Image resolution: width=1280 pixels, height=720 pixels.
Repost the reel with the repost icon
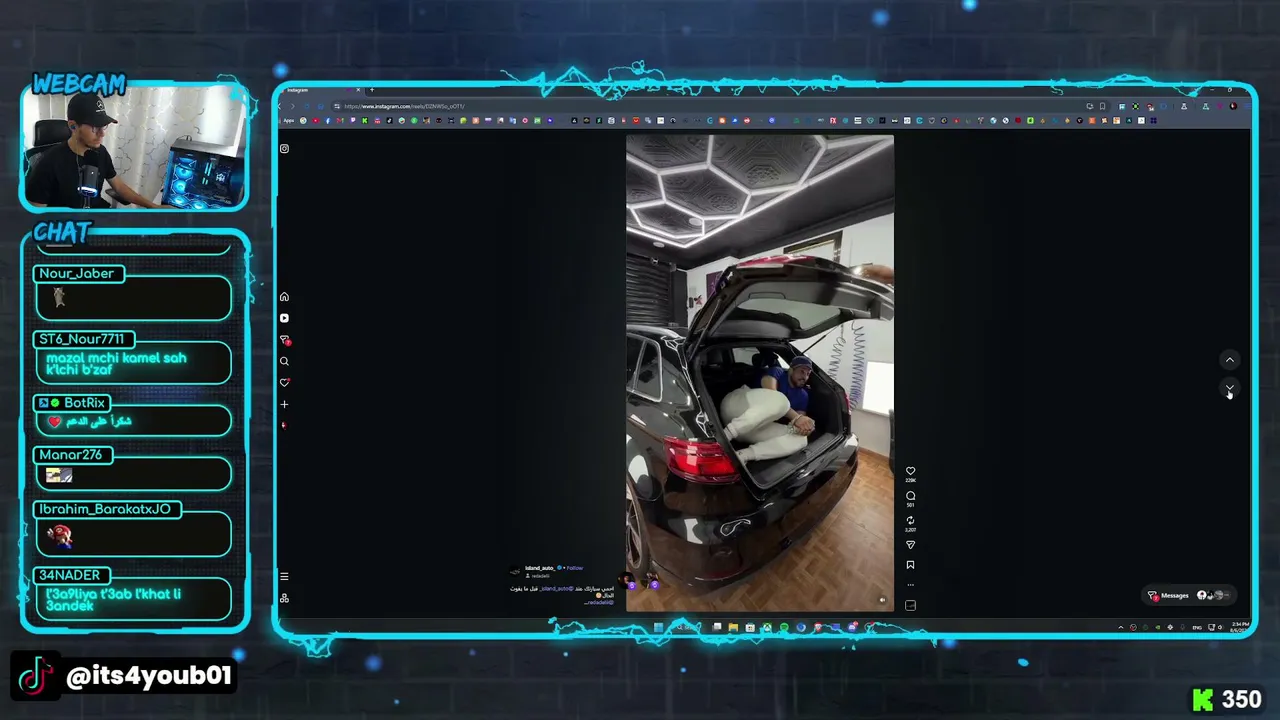(x=910, y=520)
